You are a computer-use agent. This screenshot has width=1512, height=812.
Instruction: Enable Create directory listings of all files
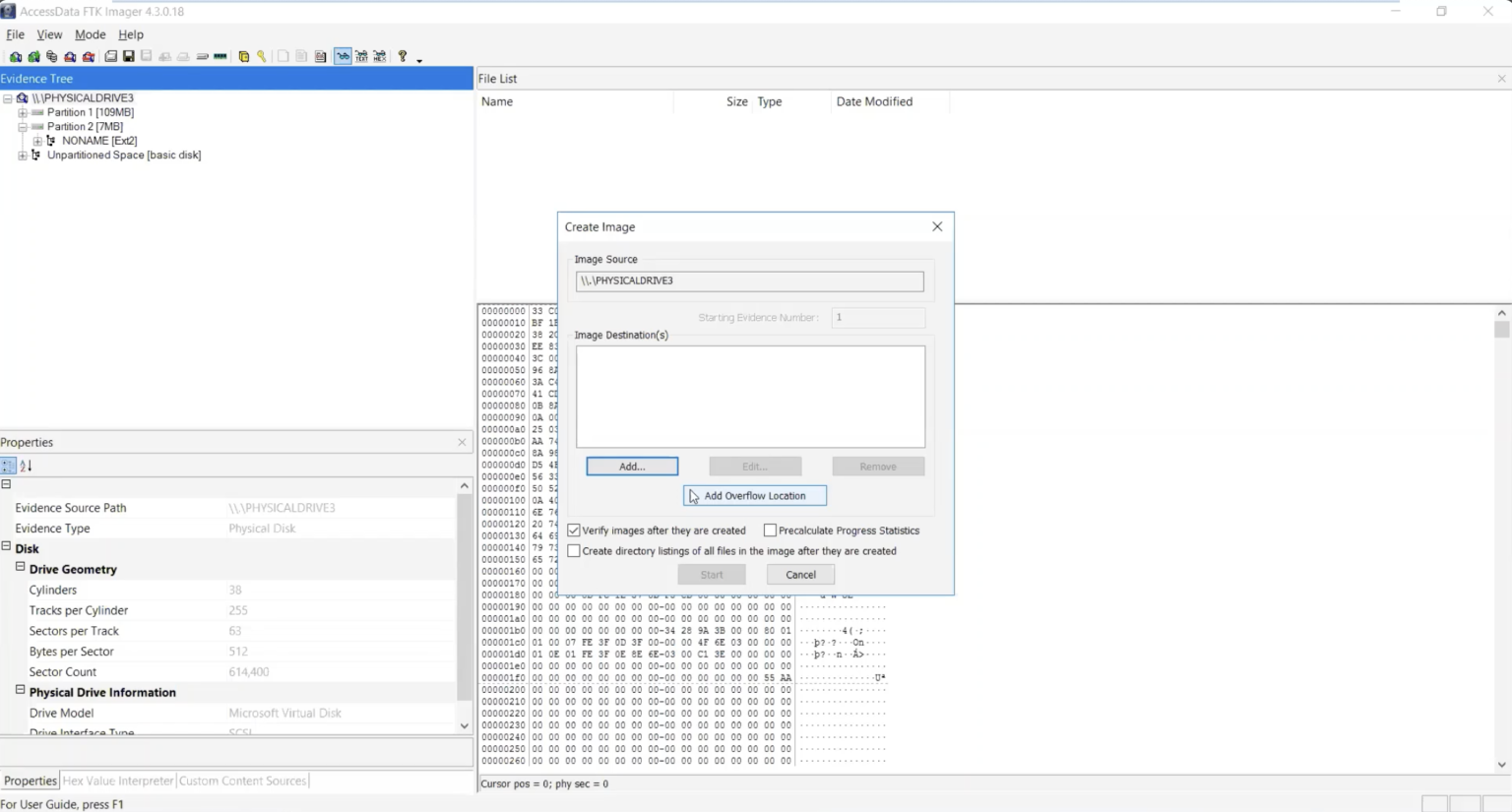[x=574, y=550]
